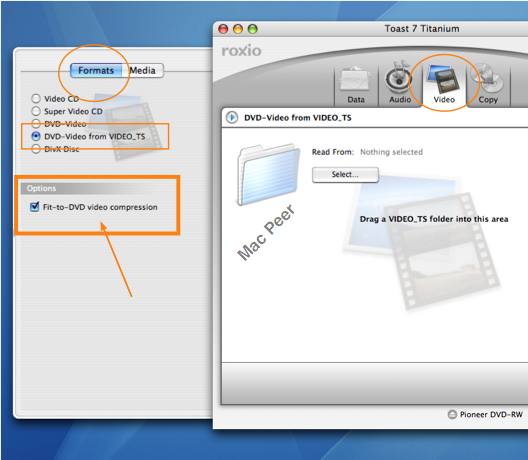This screenshot has height=460, width=528.
Task: Click the blue arrow icon beside DVD-Video from VIDEO_TS
Action: (x=232, y=118)
